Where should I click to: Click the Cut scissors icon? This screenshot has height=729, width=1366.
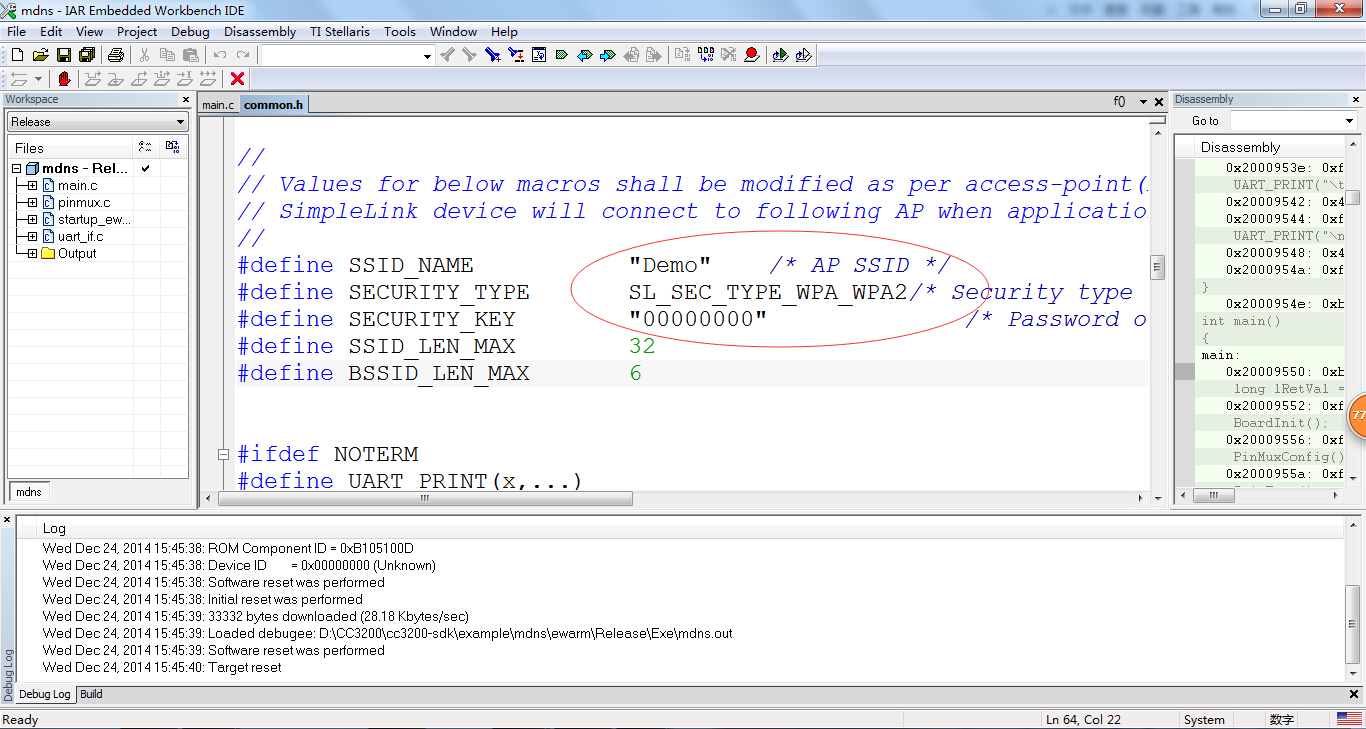pyautogui.click(x=145, y=55)
